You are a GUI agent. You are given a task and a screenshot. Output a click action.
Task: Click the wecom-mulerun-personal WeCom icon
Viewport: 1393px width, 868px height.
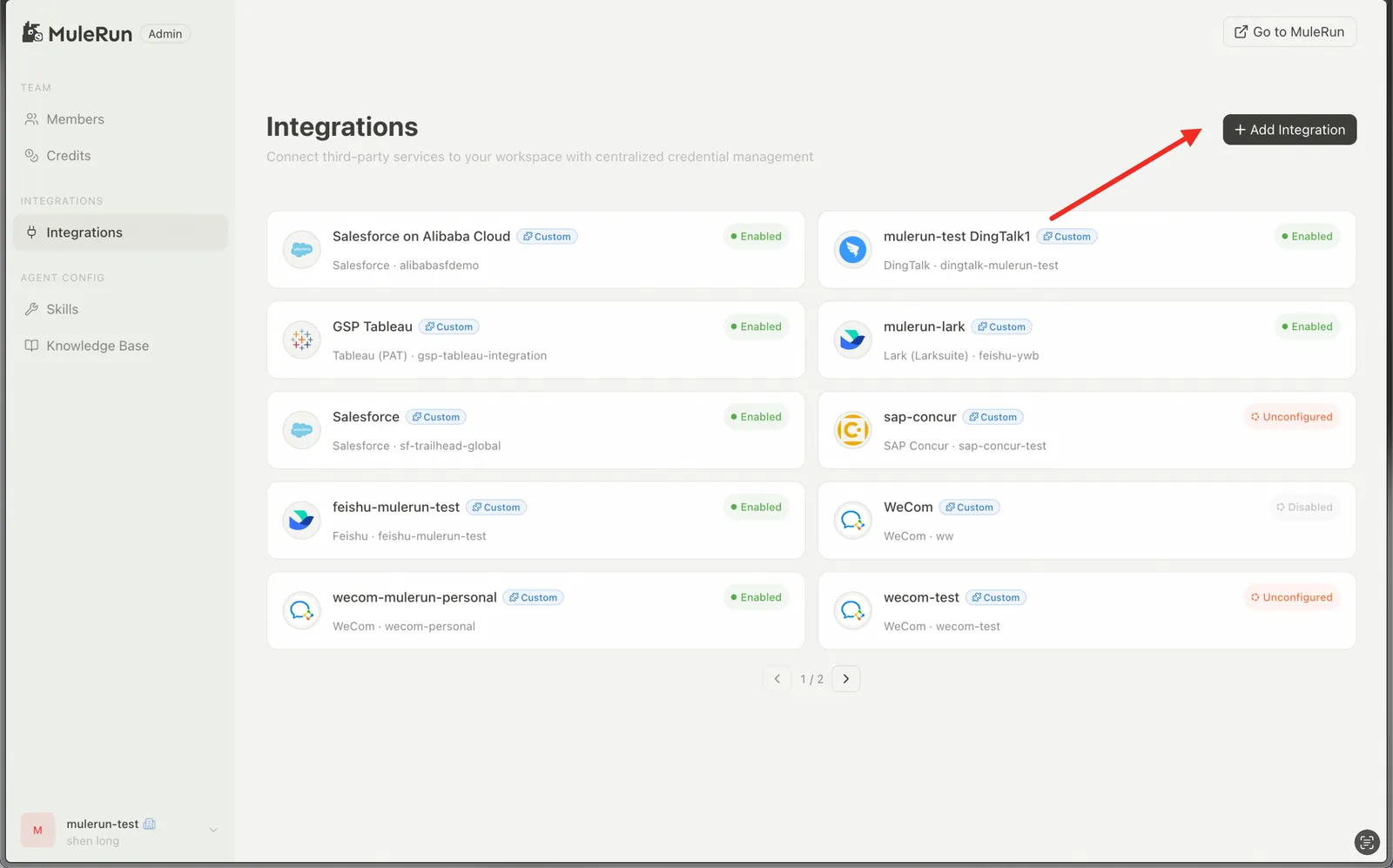302,611
